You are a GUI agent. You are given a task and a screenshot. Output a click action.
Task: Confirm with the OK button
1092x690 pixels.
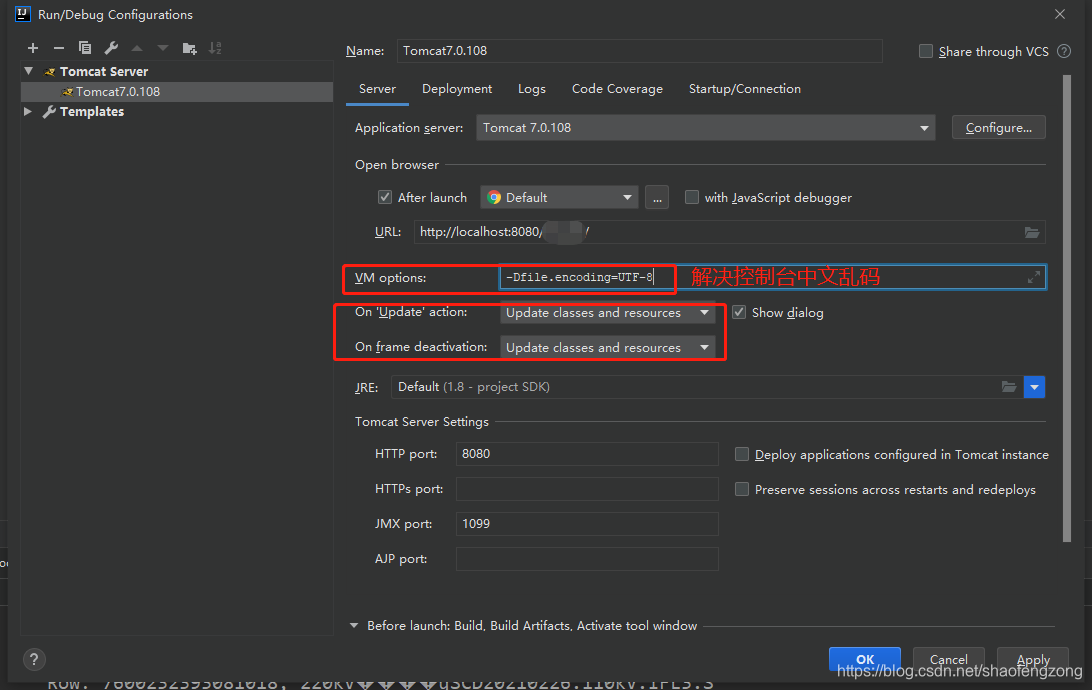(x=864, y=659)
